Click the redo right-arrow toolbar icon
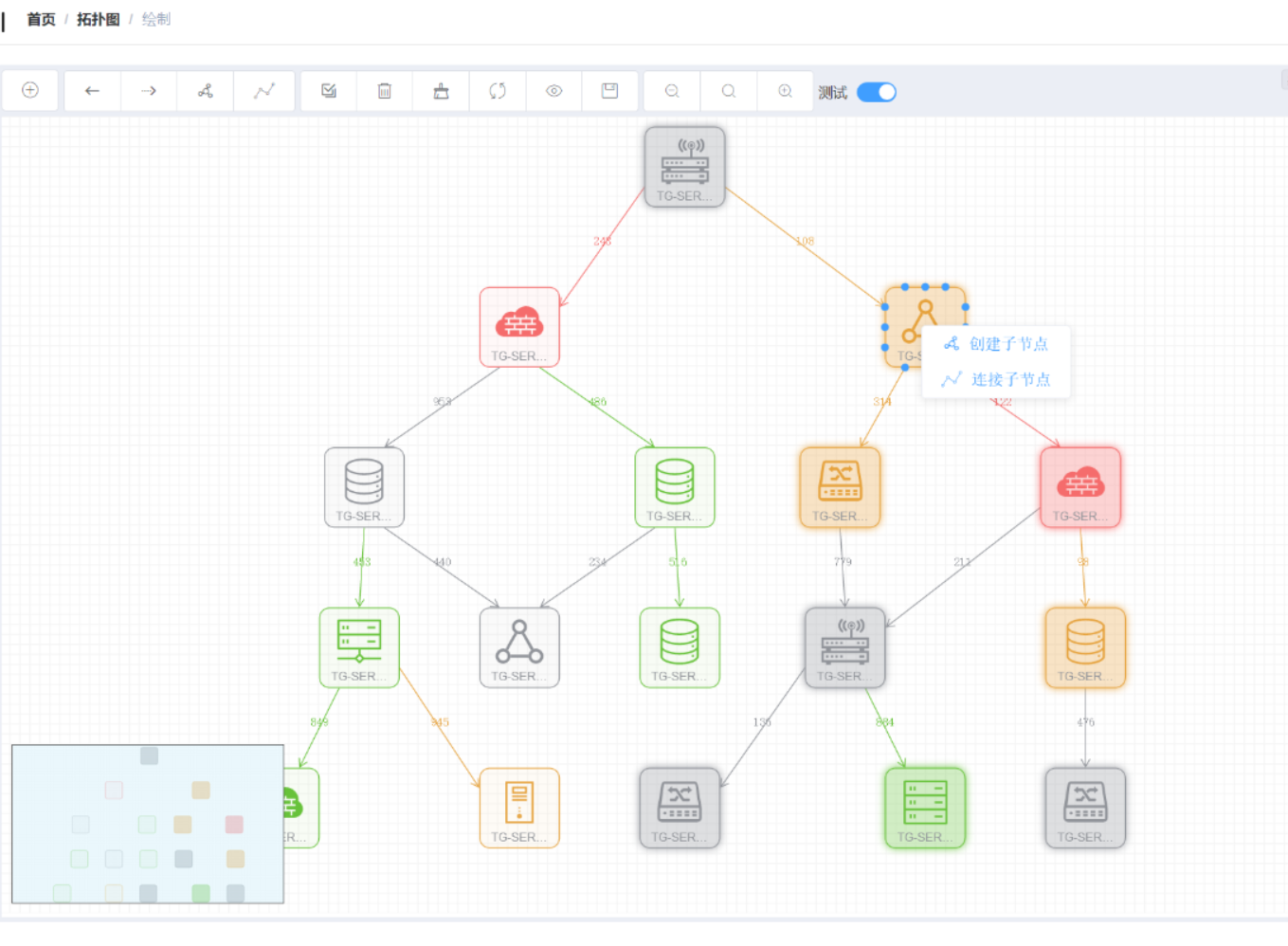The width and height of the screenshot is (1288, 946). pyautogui.click(x=149, y=91)
